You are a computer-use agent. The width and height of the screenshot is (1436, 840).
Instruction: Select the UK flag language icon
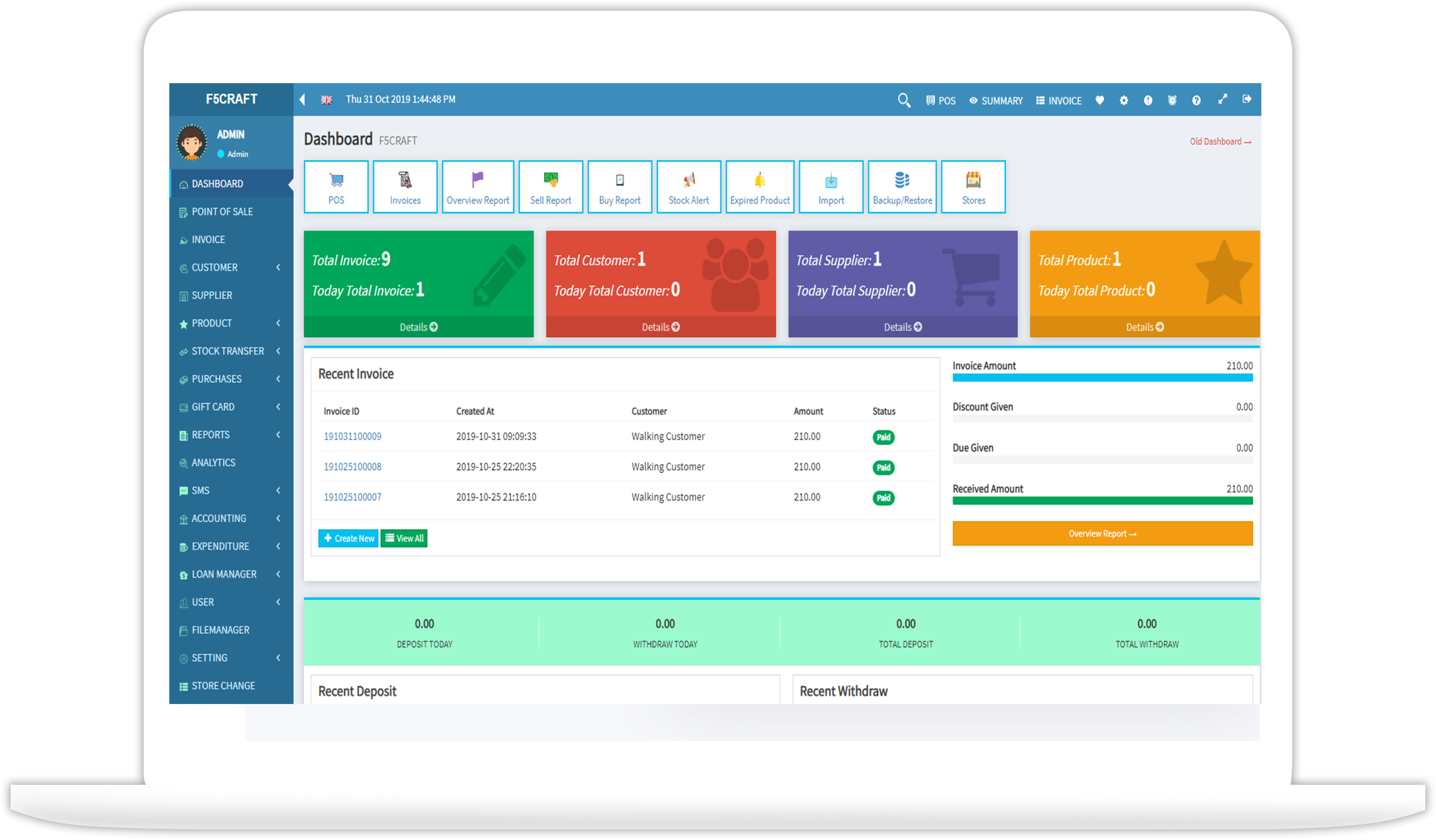click(x=327, y=100)
